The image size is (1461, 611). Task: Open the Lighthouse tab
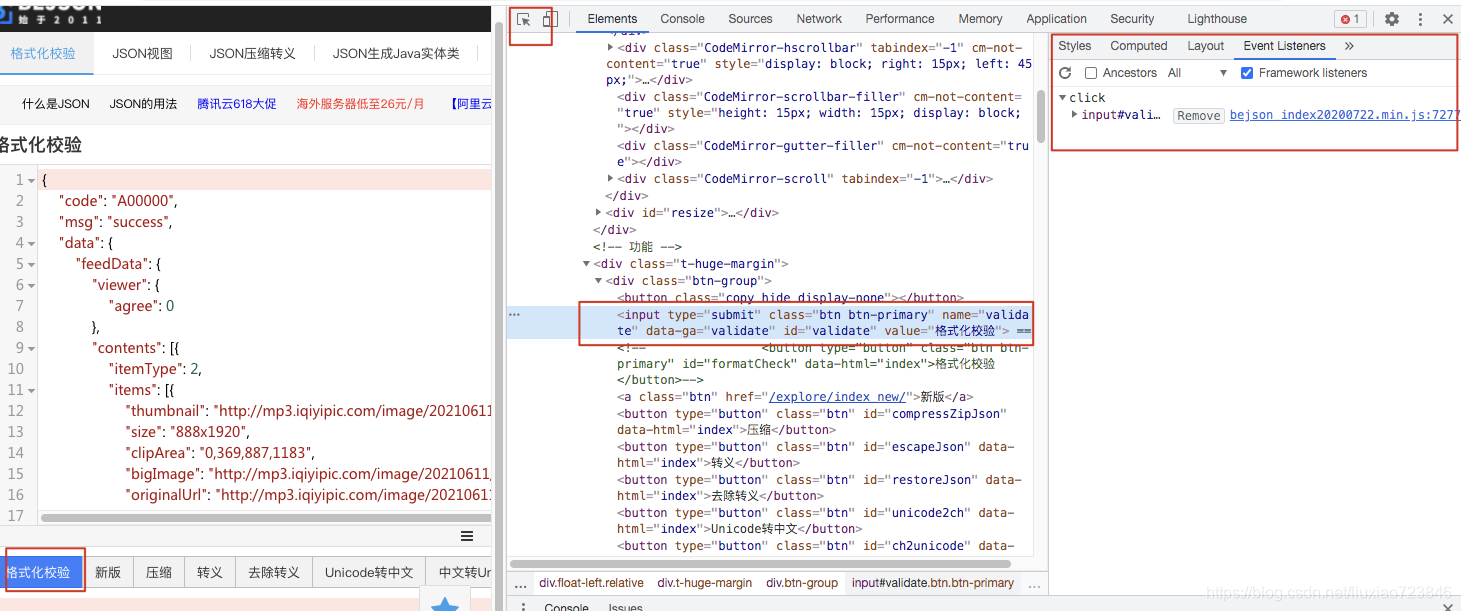click(x=1217, y=19)
